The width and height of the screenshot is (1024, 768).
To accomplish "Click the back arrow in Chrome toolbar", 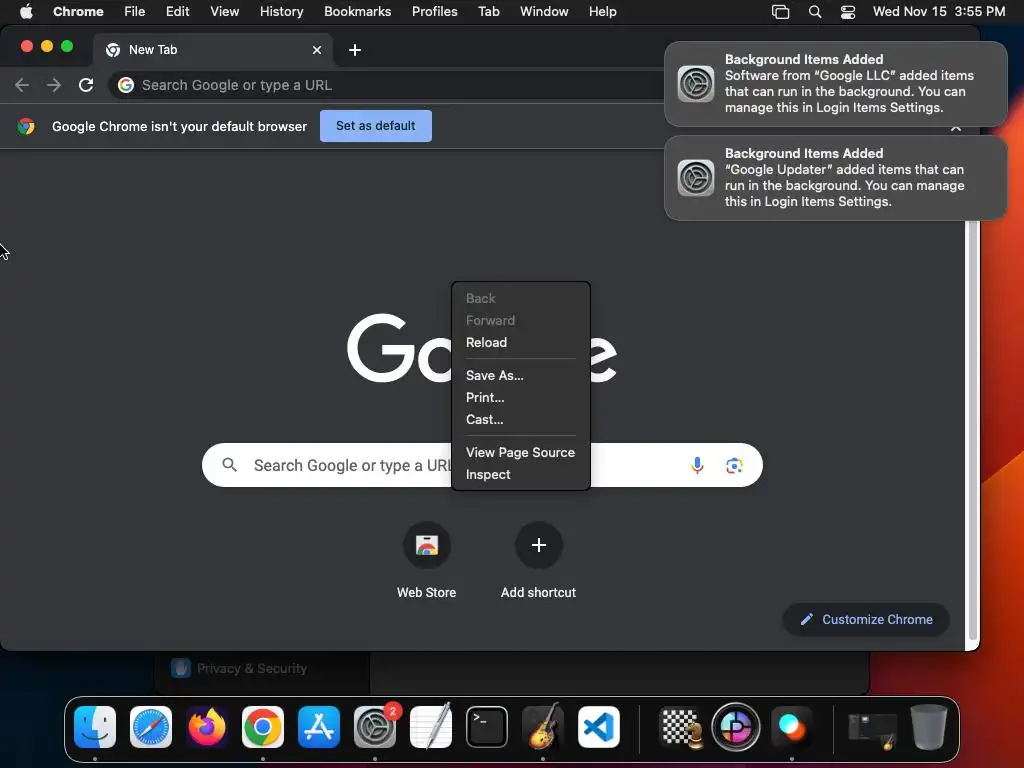I will click(x=22, y=85).
